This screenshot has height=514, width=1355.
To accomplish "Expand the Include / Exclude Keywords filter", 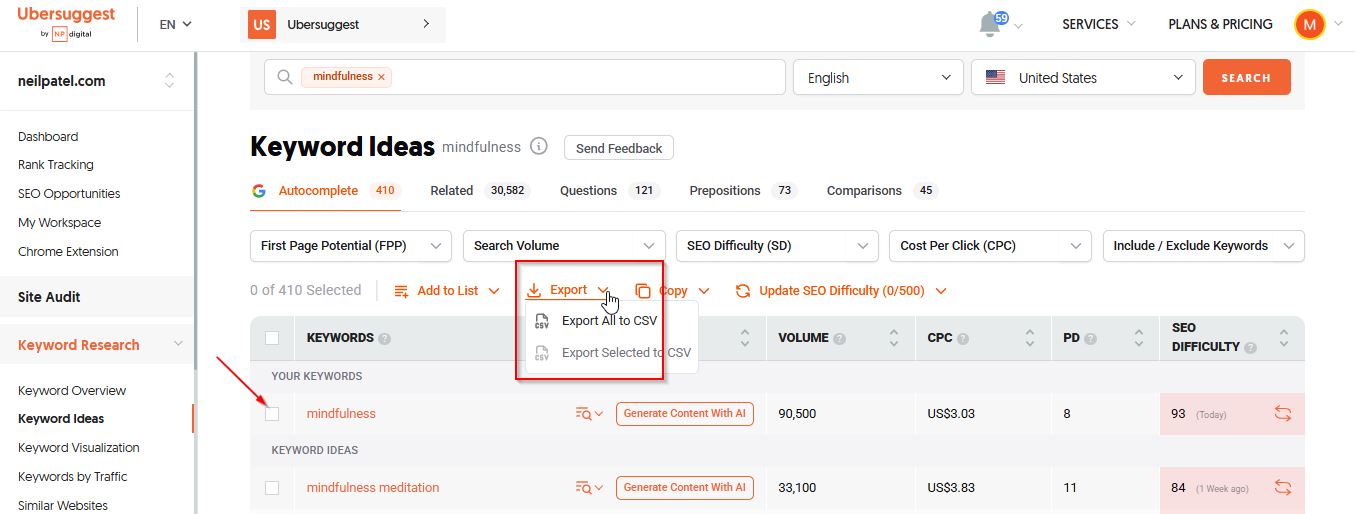I will pos(1203,245).
